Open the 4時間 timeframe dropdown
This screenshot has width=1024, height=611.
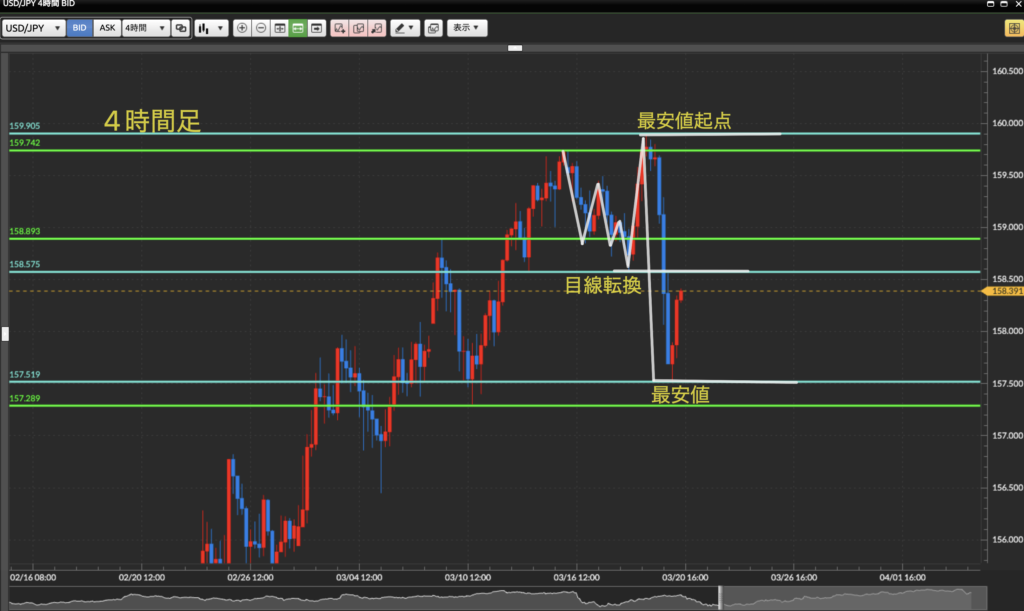(144, 28)
